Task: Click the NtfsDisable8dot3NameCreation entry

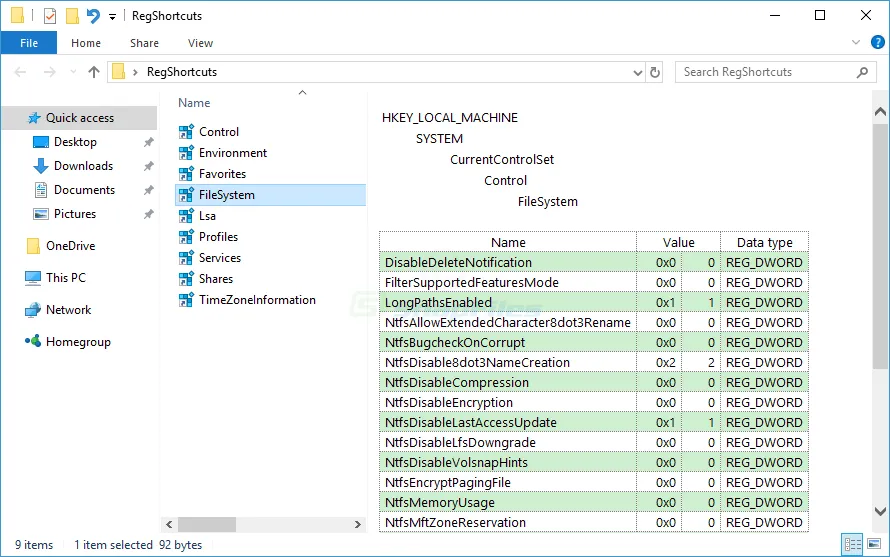Action: [477, 362]
